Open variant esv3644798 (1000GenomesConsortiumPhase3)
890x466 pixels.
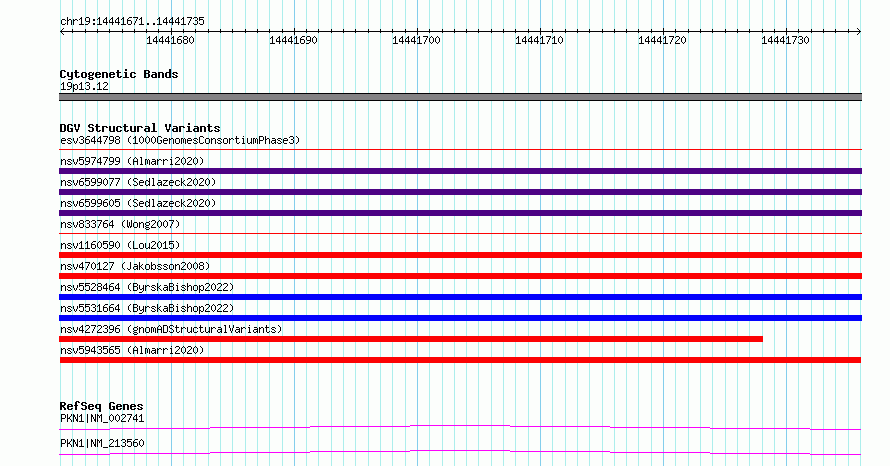[x=180, y=140]
